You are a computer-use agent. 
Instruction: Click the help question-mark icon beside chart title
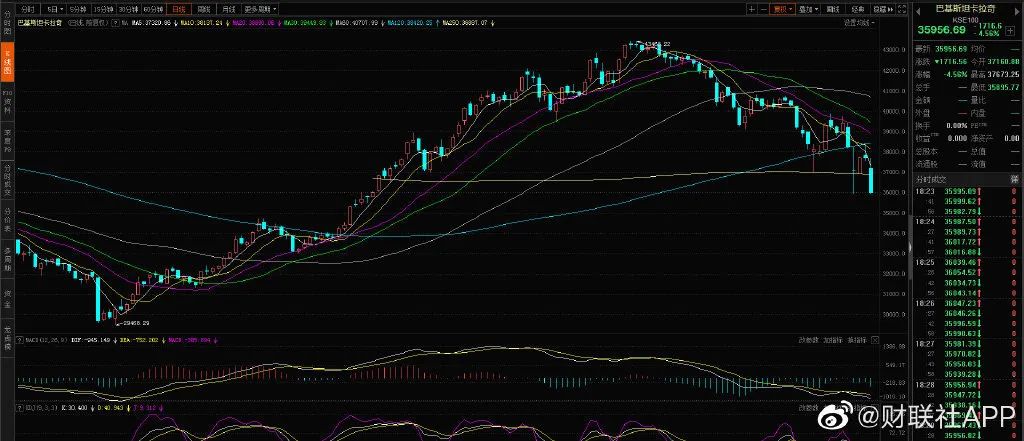[115, 22]
